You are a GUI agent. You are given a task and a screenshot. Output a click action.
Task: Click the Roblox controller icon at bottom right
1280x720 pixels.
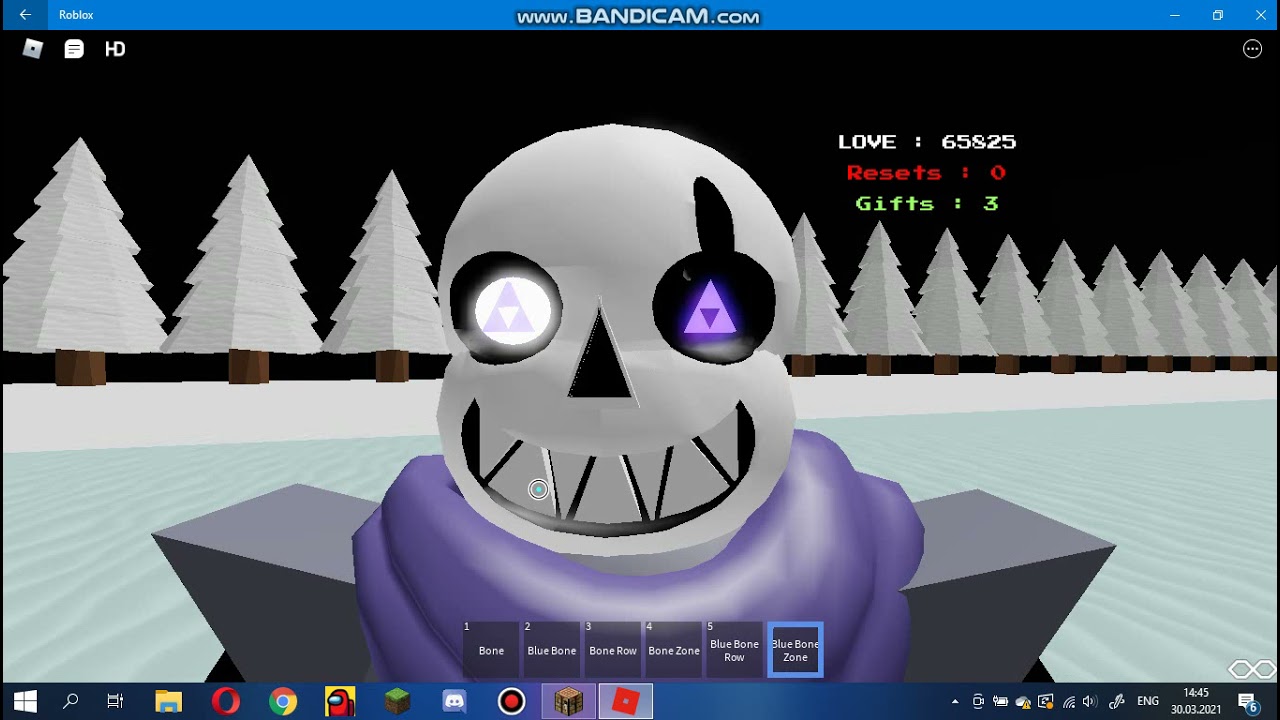pos(1252,668)
